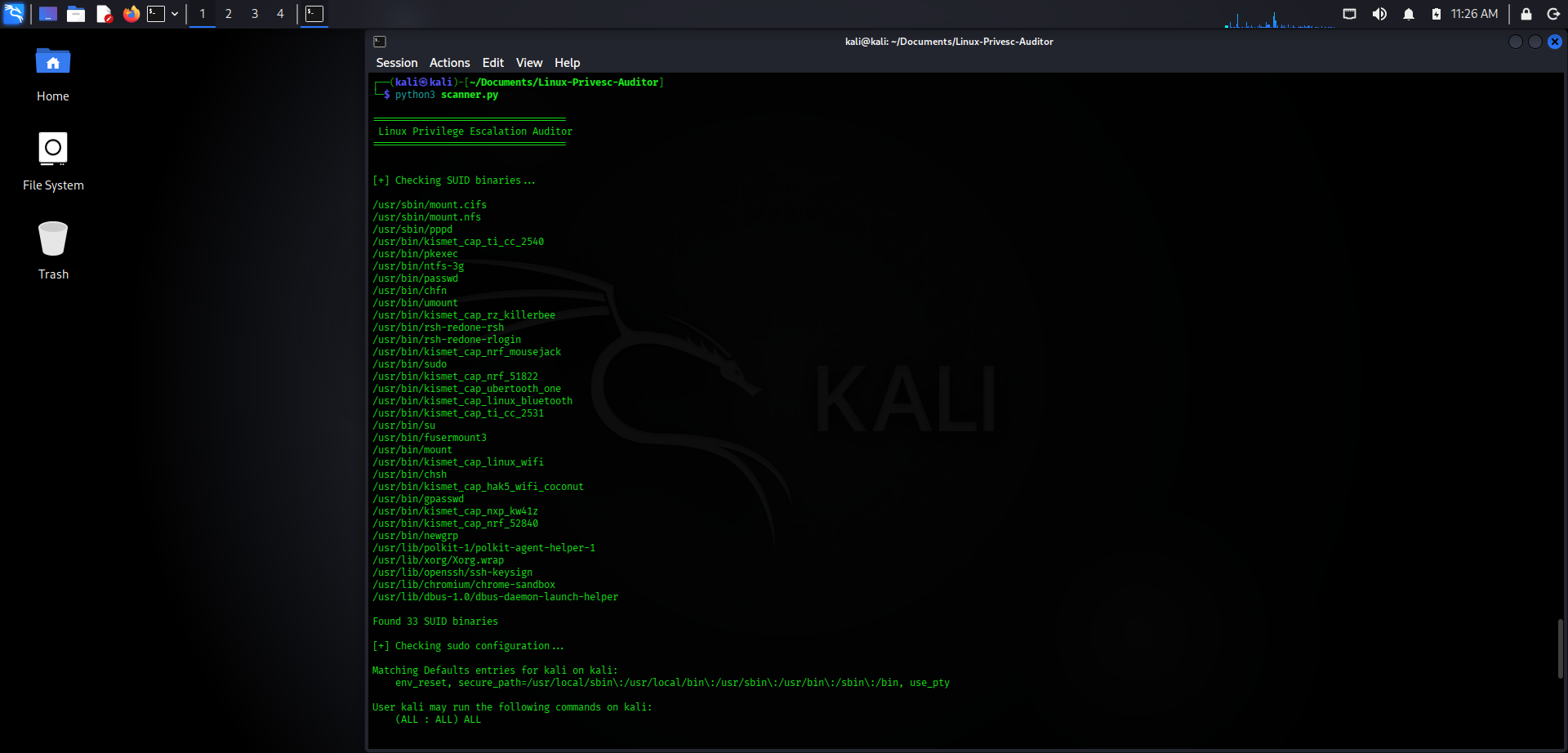
Task: Click '/usr/lib/chromium/chrome-sandbox' line
Action: tap(464, 585)
